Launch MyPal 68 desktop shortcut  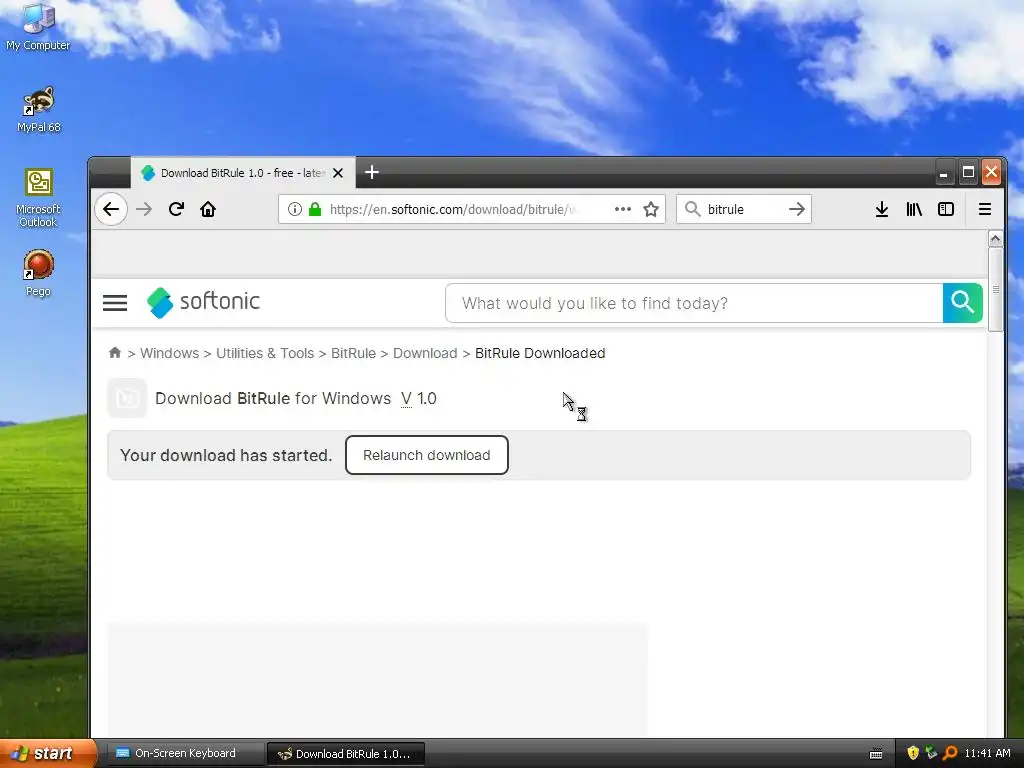pos(39,109)
